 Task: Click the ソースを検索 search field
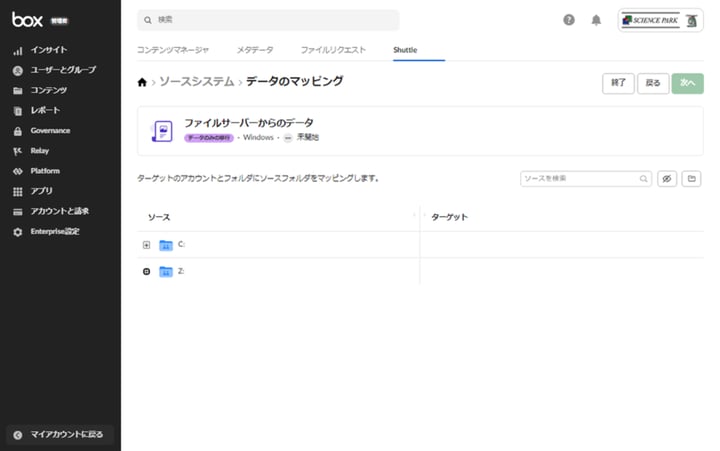(x=580, y=179)
